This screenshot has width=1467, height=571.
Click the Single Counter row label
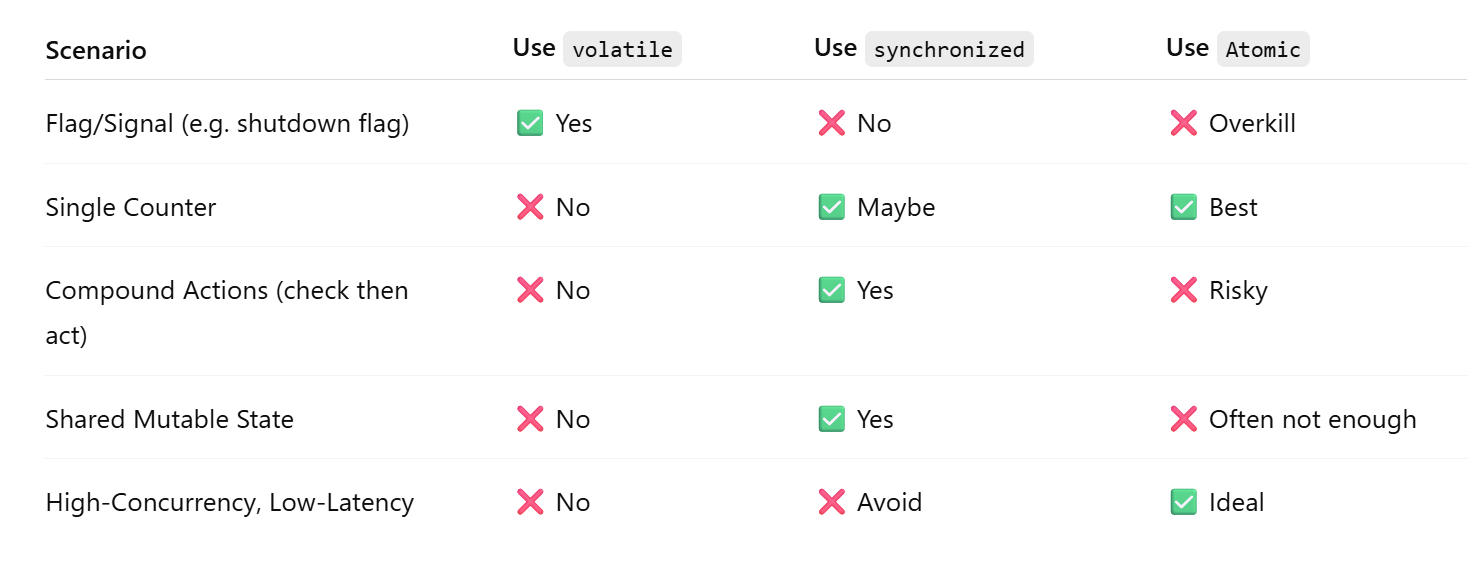coord(131,207)
